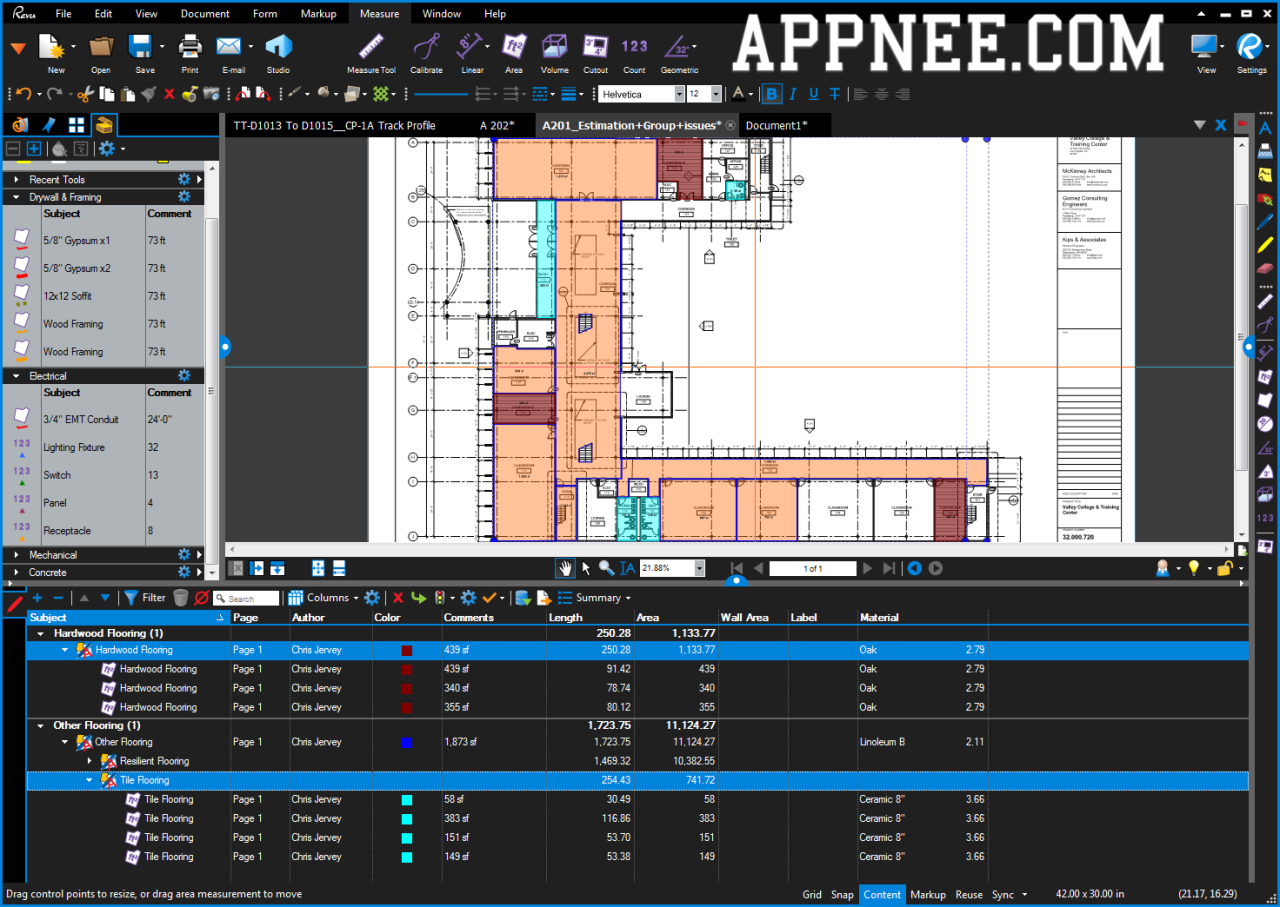This screenshot has width=1280, height=907.
Task: Open the zoom percentage 21.88% dropdown
Action: (x=699, y=568)
